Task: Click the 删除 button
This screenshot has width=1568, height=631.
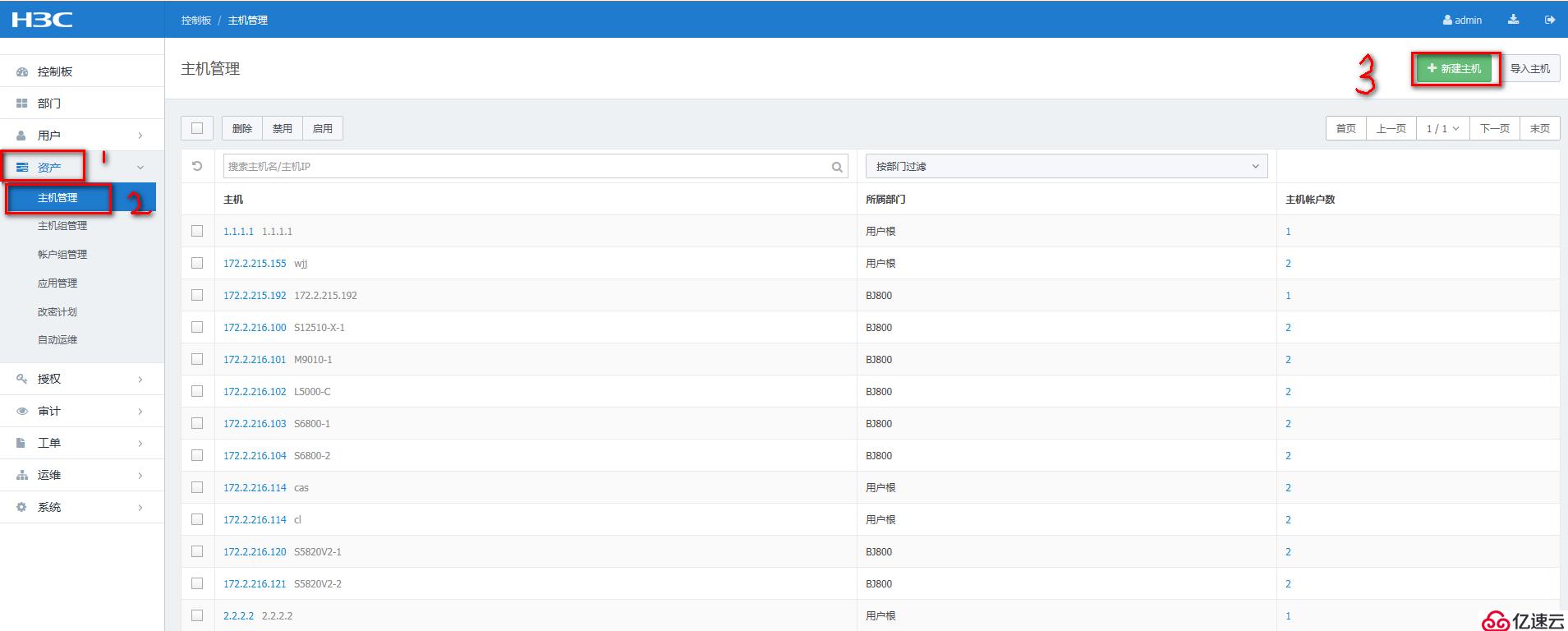Action: tap(242, 128)
